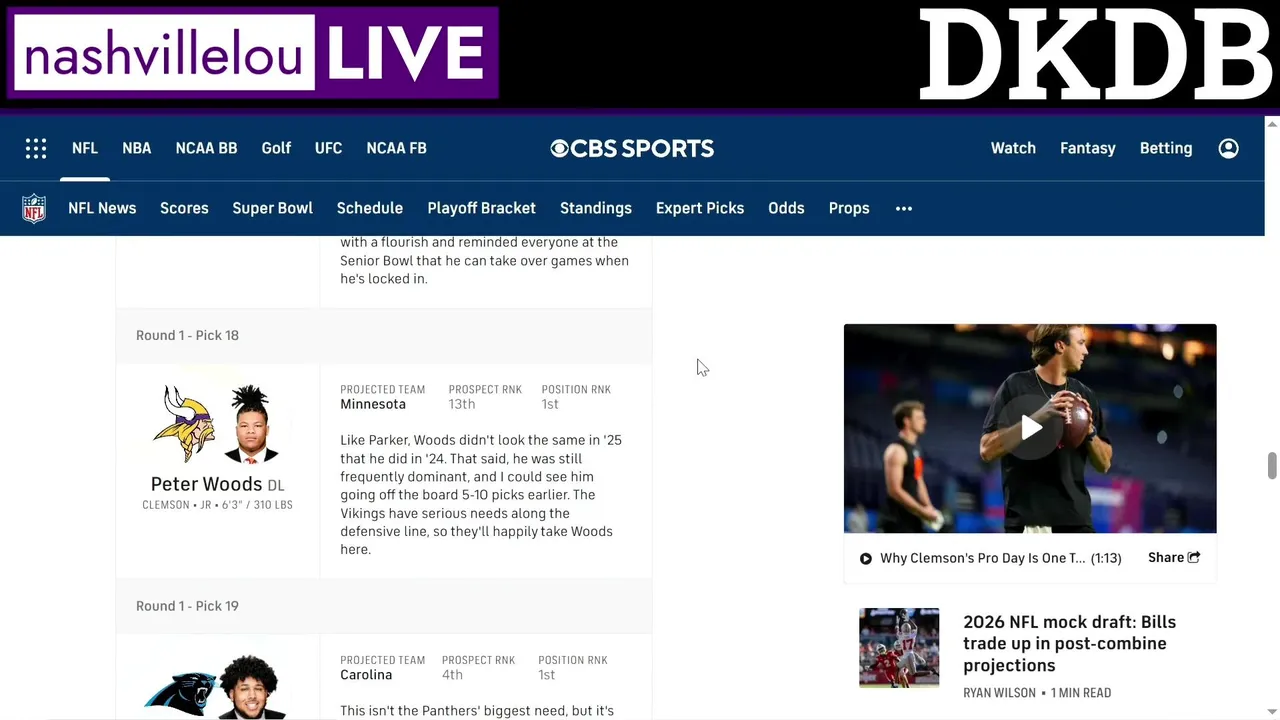The height and width of the screenshot is (720, 1280).
Task: Open the grid apps menu icon
Action: pos(36,148)
